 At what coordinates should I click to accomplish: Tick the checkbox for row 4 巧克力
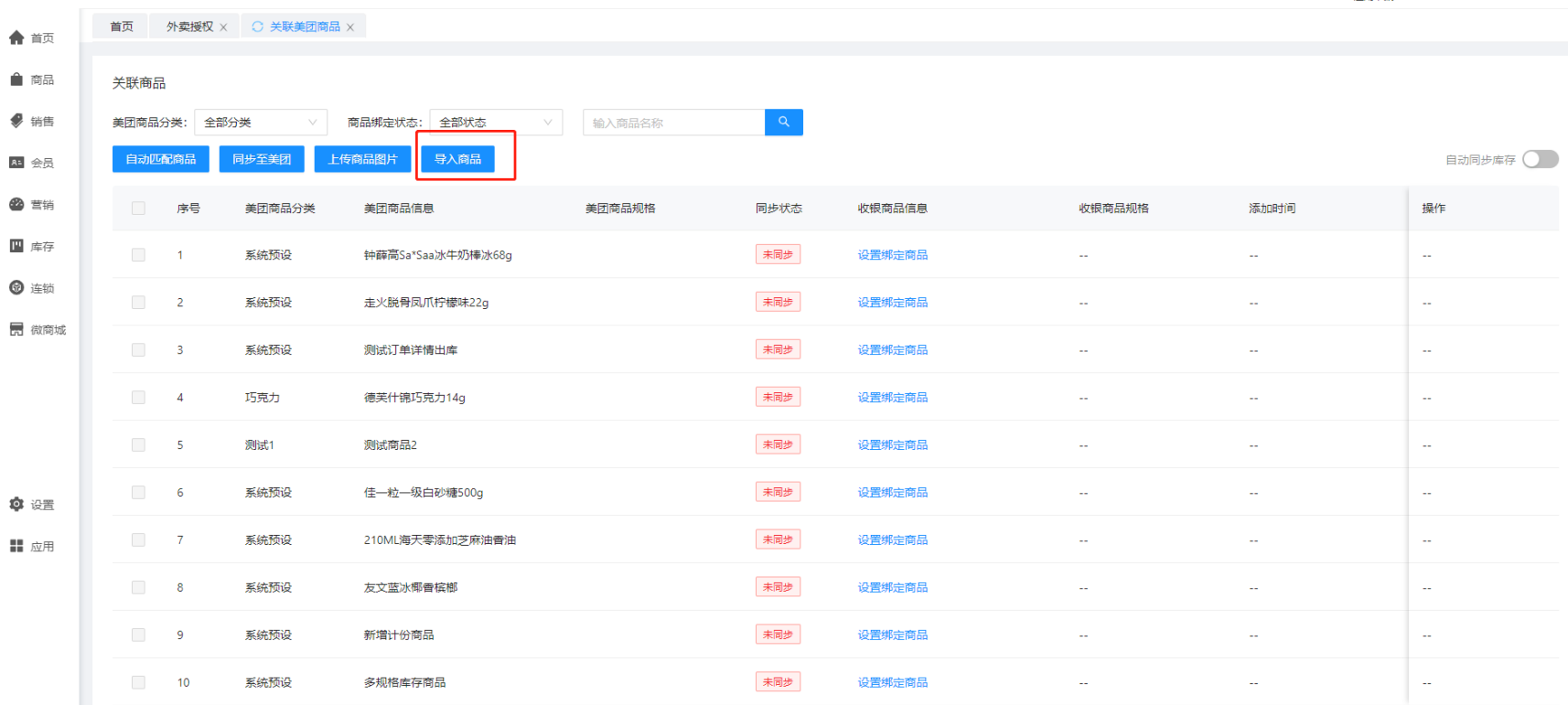pos(138,398)
